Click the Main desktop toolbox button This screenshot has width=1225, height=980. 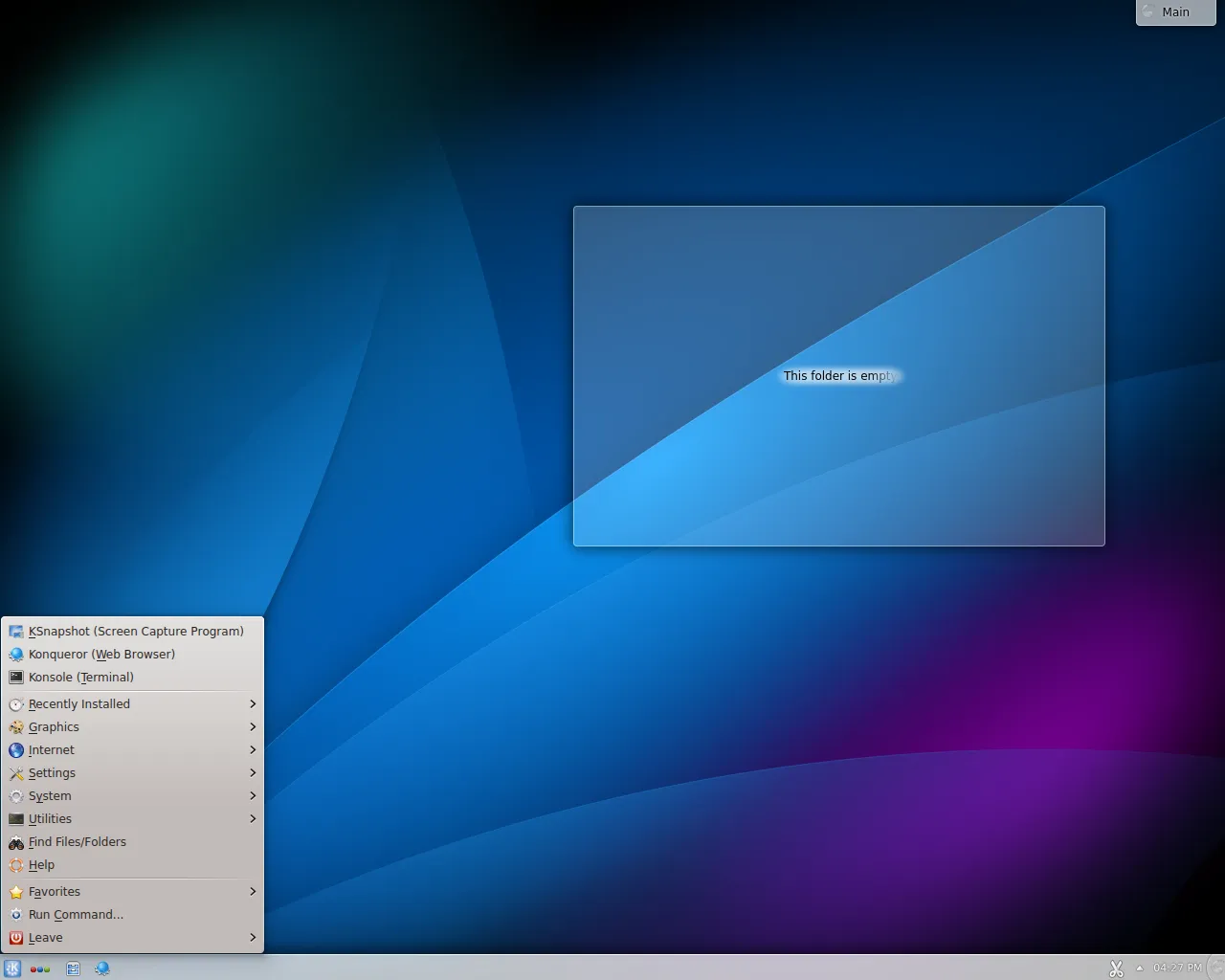1174,11
